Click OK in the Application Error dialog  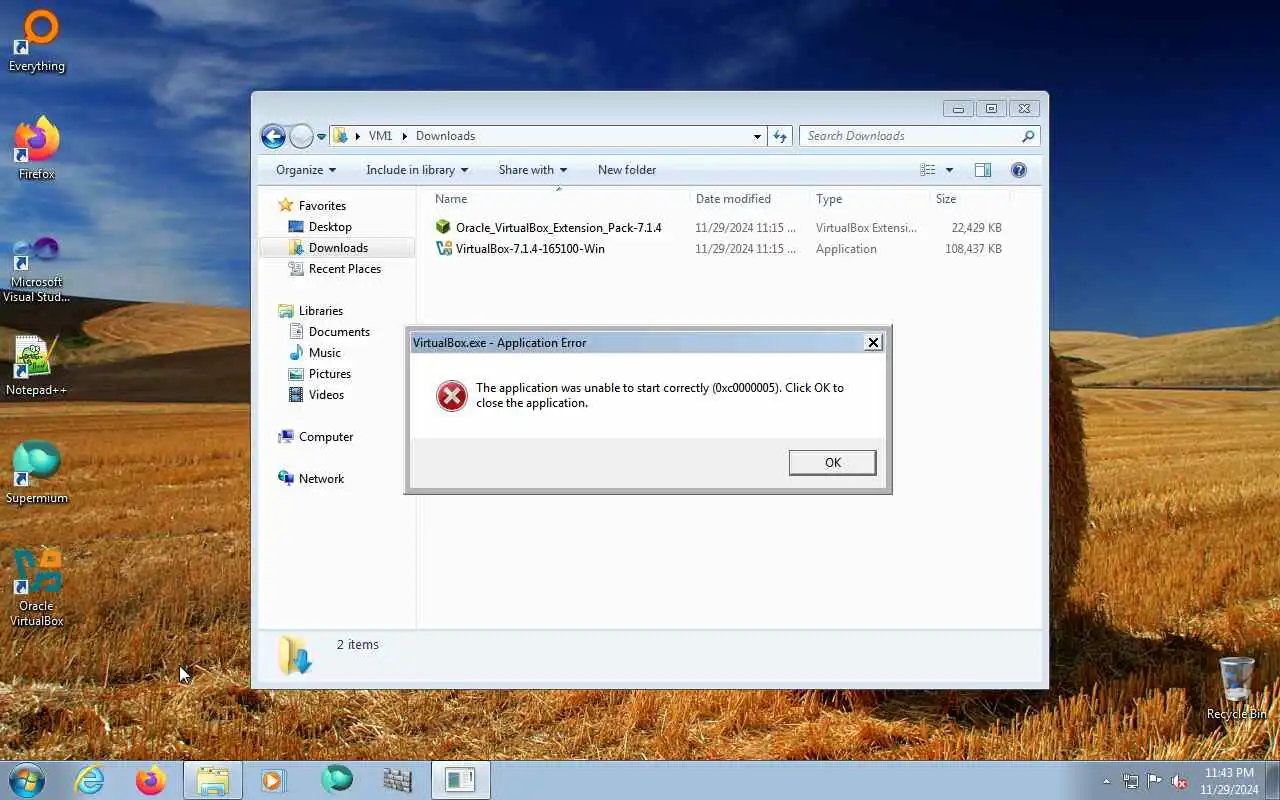click(x=832, y=462)
